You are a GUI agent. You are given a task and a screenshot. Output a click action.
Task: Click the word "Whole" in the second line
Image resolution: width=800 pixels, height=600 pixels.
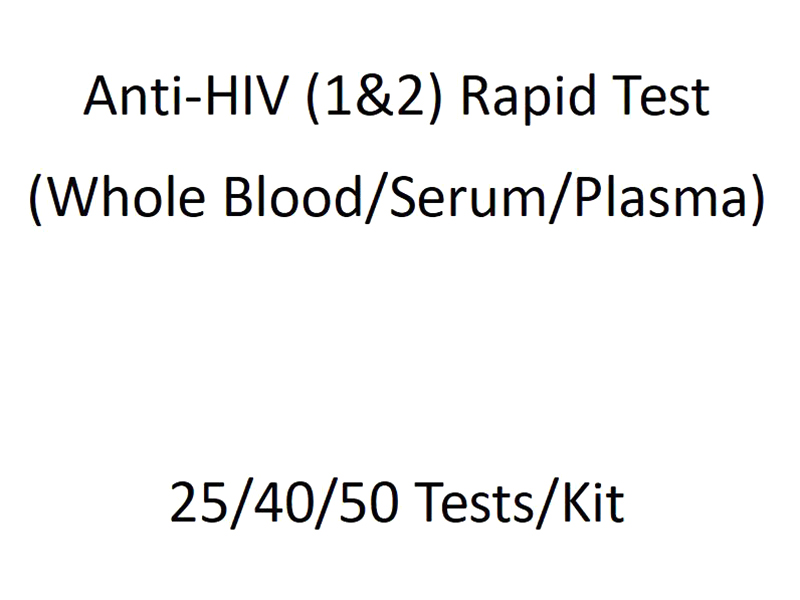pyautogui.click(x=128, y=197)
